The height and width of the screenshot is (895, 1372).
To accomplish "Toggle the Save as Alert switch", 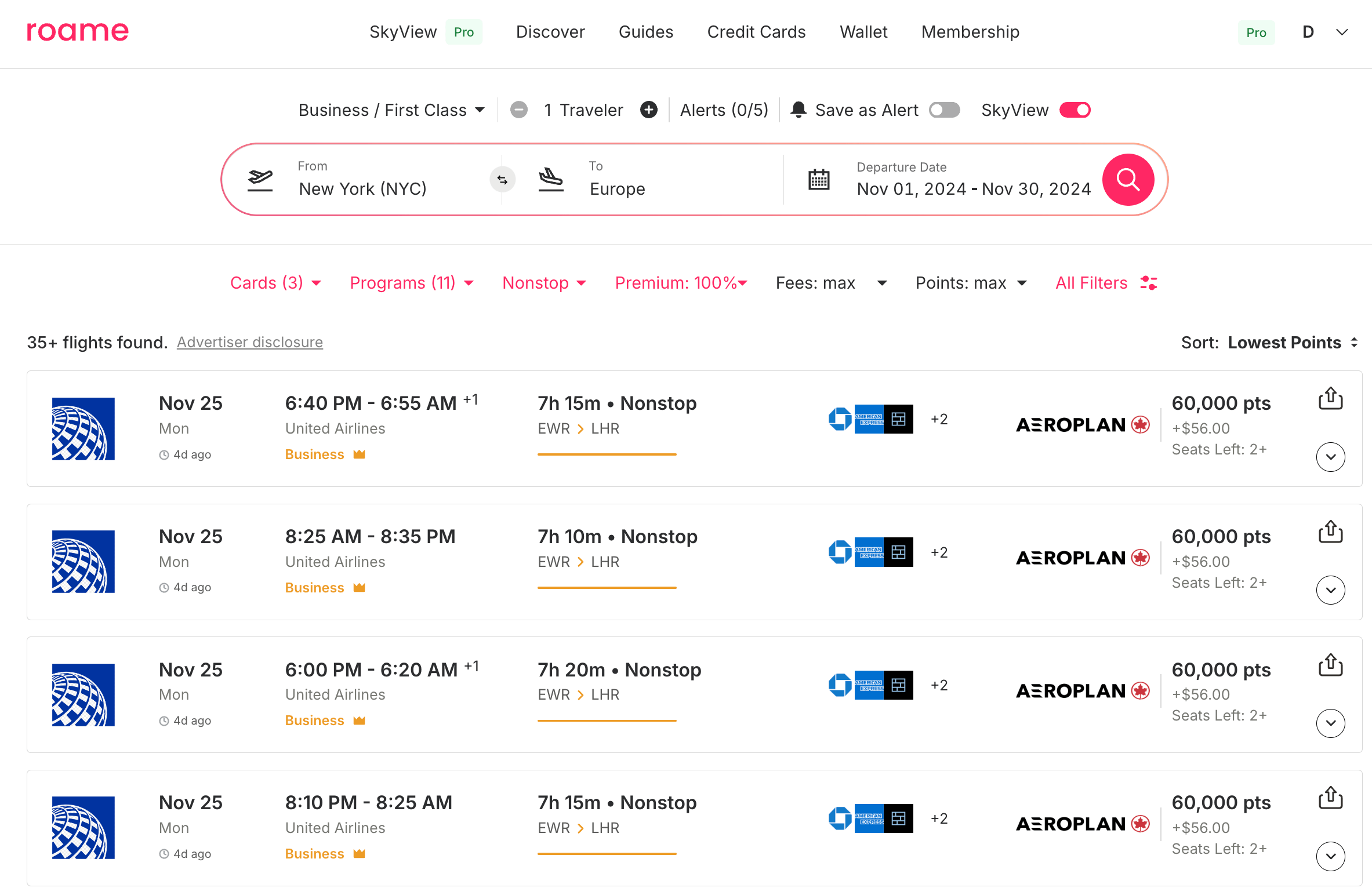I will pyautogui.click(x=945, y=110).
